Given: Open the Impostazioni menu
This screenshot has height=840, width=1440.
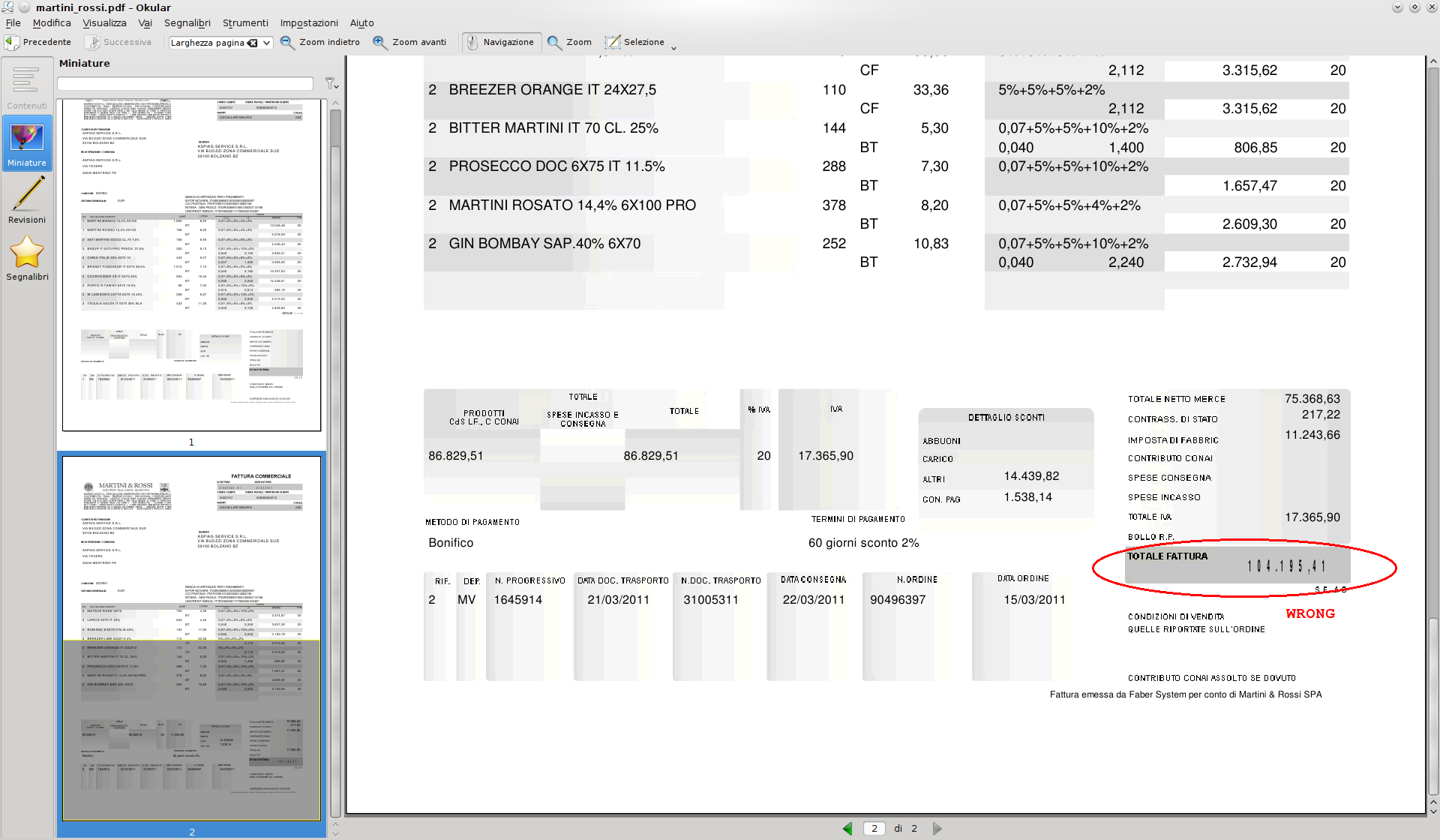Looking at the screenshot, I should 309,23.
